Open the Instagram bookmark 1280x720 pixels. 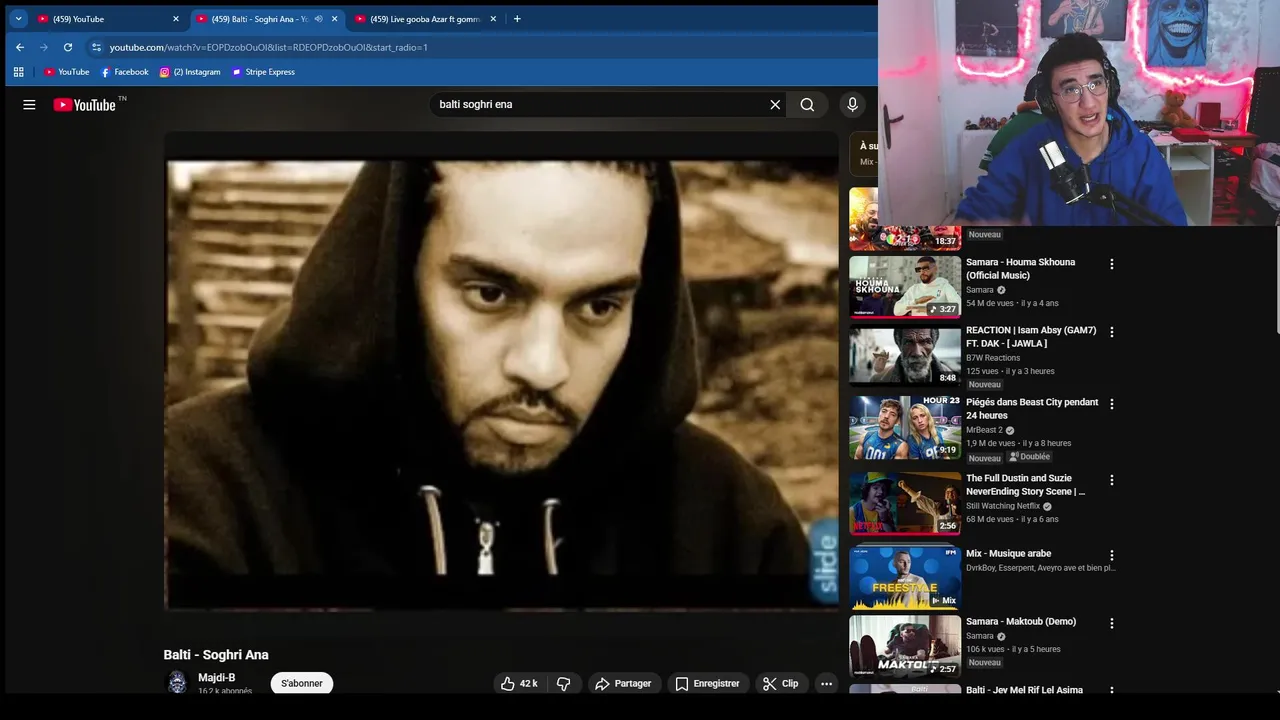(x=190, y=72)
